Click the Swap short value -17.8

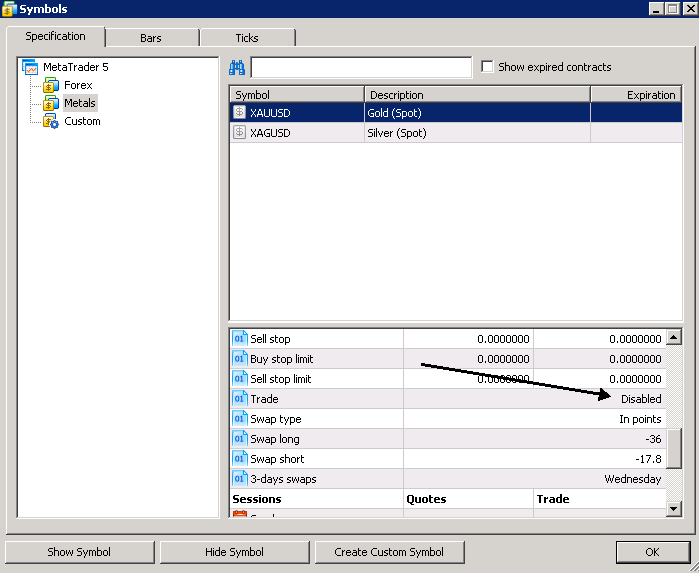coord(648,459)
